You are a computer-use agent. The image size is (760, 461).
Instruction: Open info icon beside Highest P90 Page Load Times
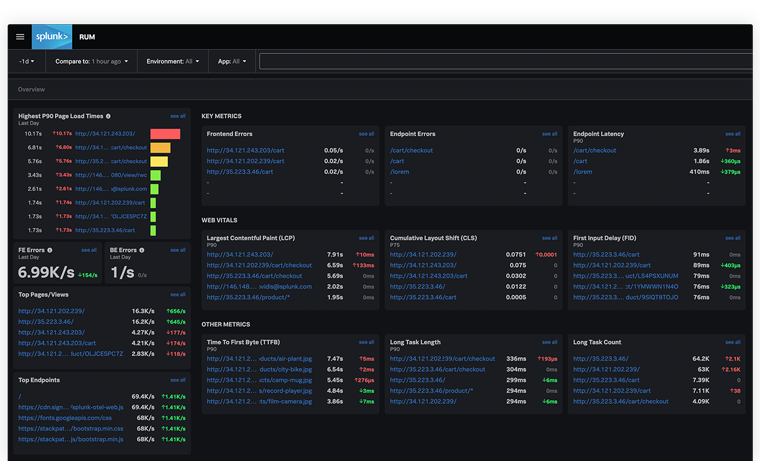(x=108, y=116)
